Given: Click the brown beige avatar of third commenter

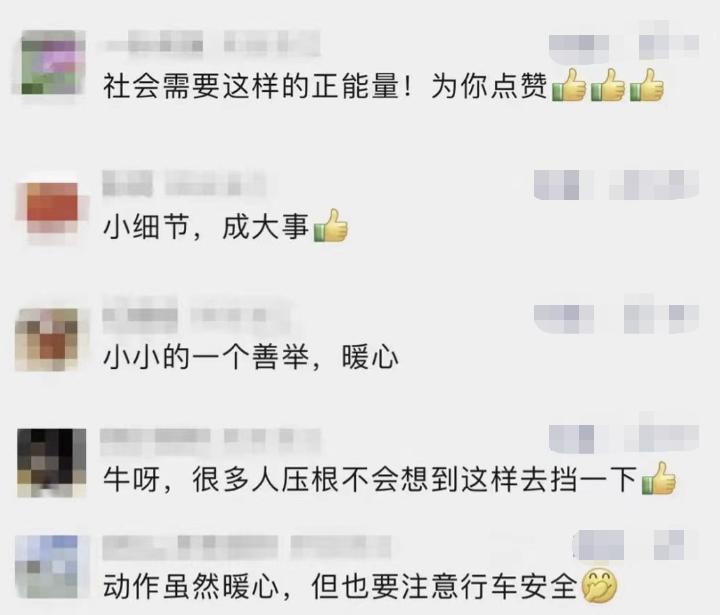Looking at the screenshot, I should coord(46,339).
